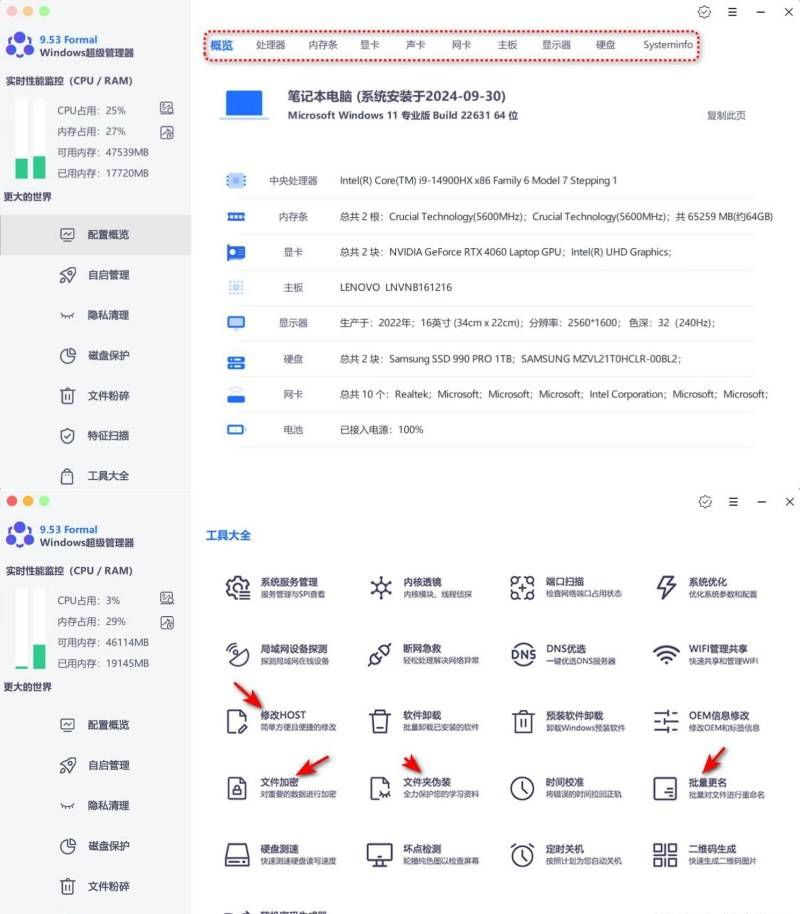Launch the WIFI管理共享 tool
800x914 pixels.
[666, 654]
